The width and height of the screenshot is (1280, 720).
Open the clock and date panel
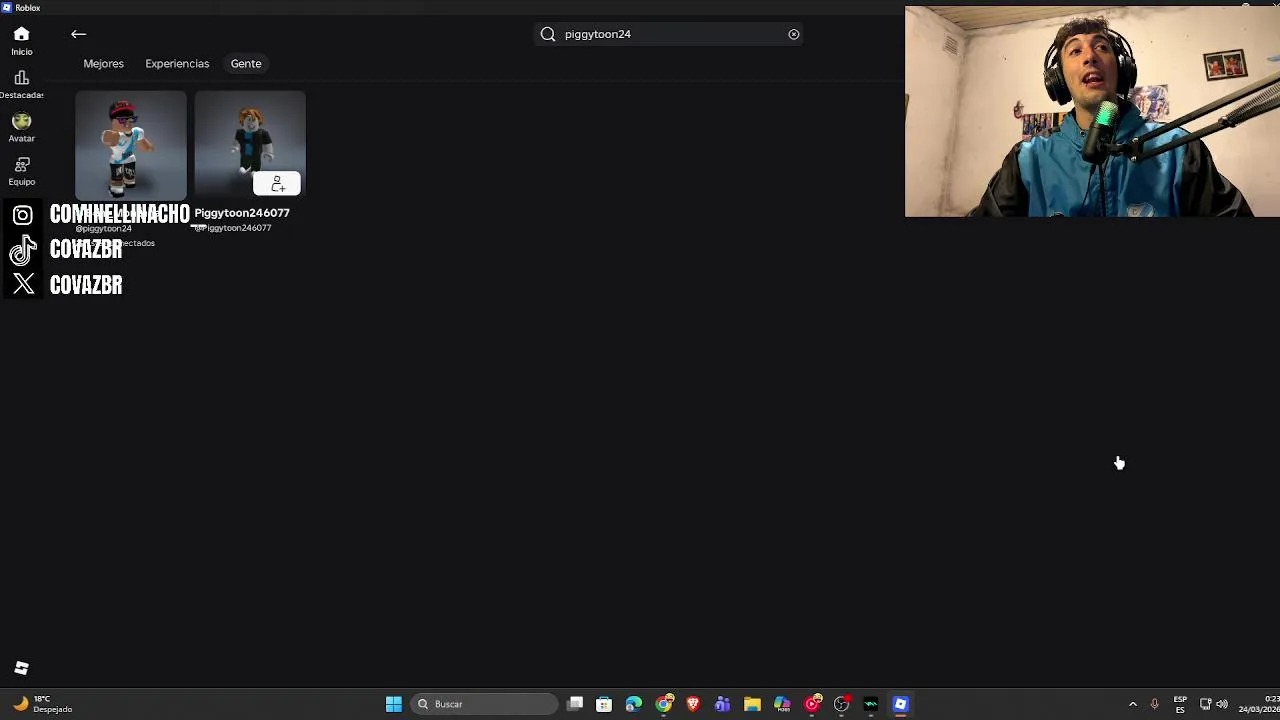pyautogui.click(x=1259, y=704)
